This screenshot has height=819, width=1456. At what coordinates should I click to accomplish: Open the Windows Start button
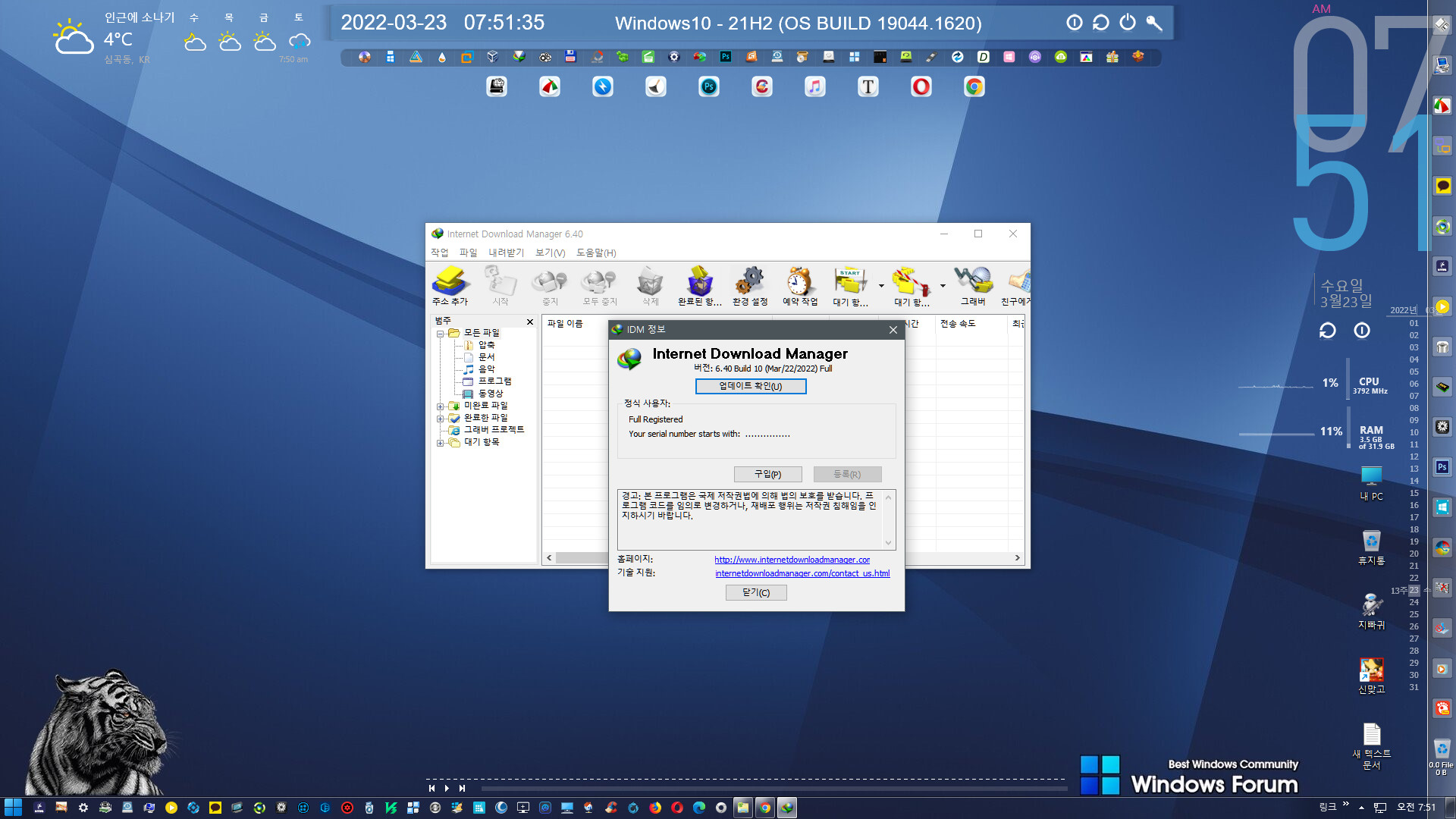point(13,808)
